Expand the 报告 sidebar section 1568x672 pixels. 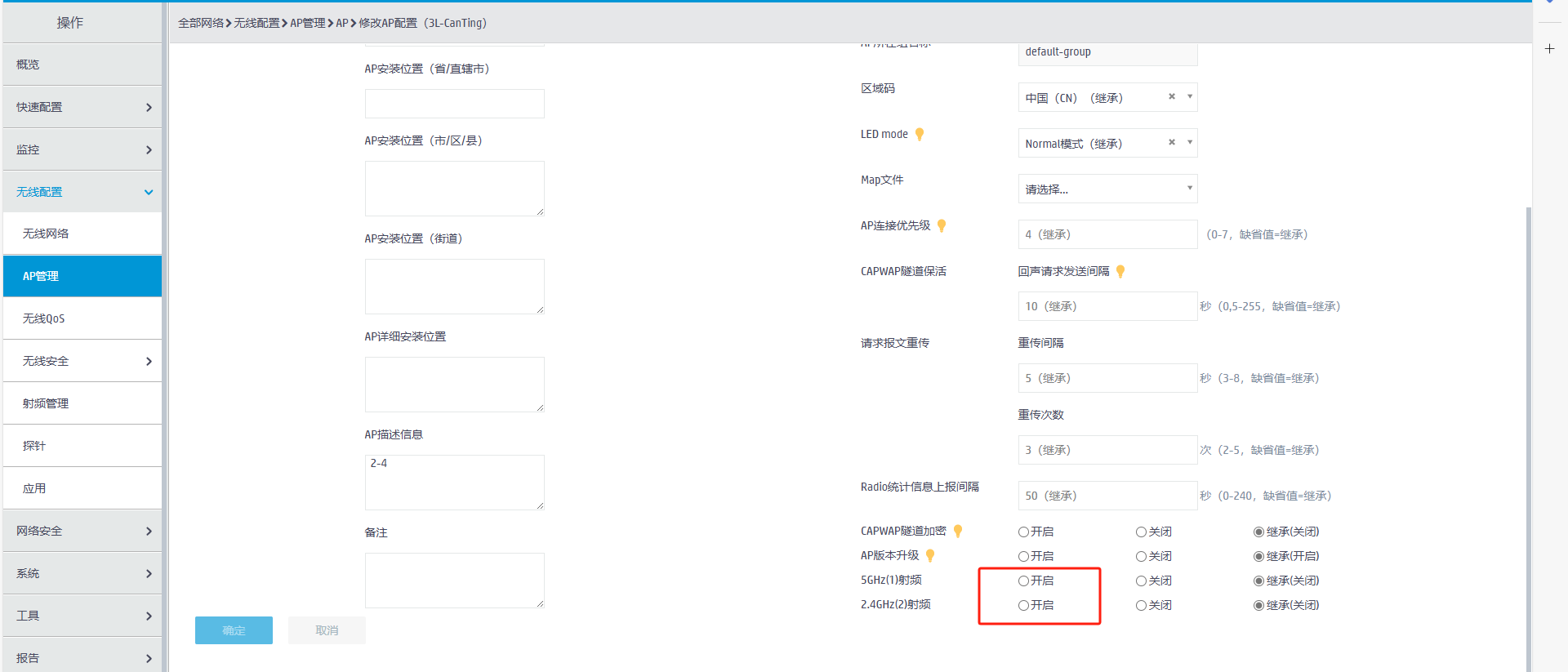82,655
